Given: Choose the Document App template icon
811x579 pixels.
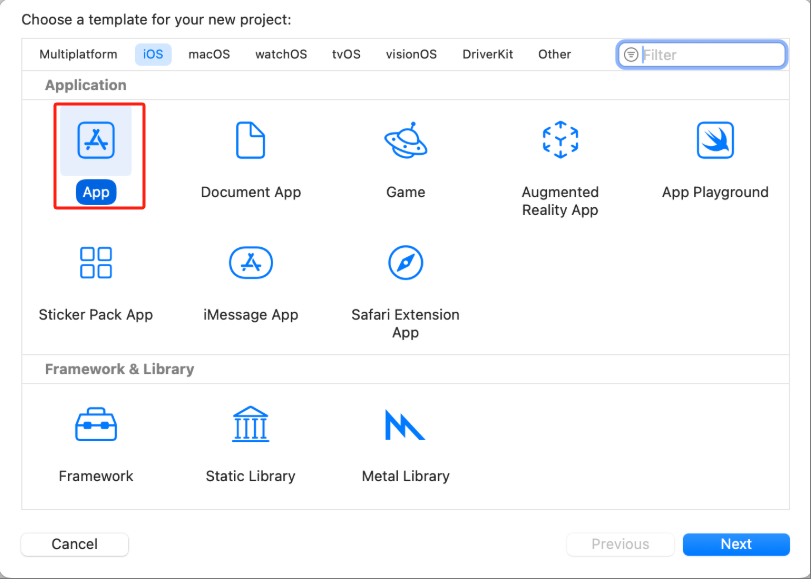Looking at the screenshot, I should coord(250,140).
